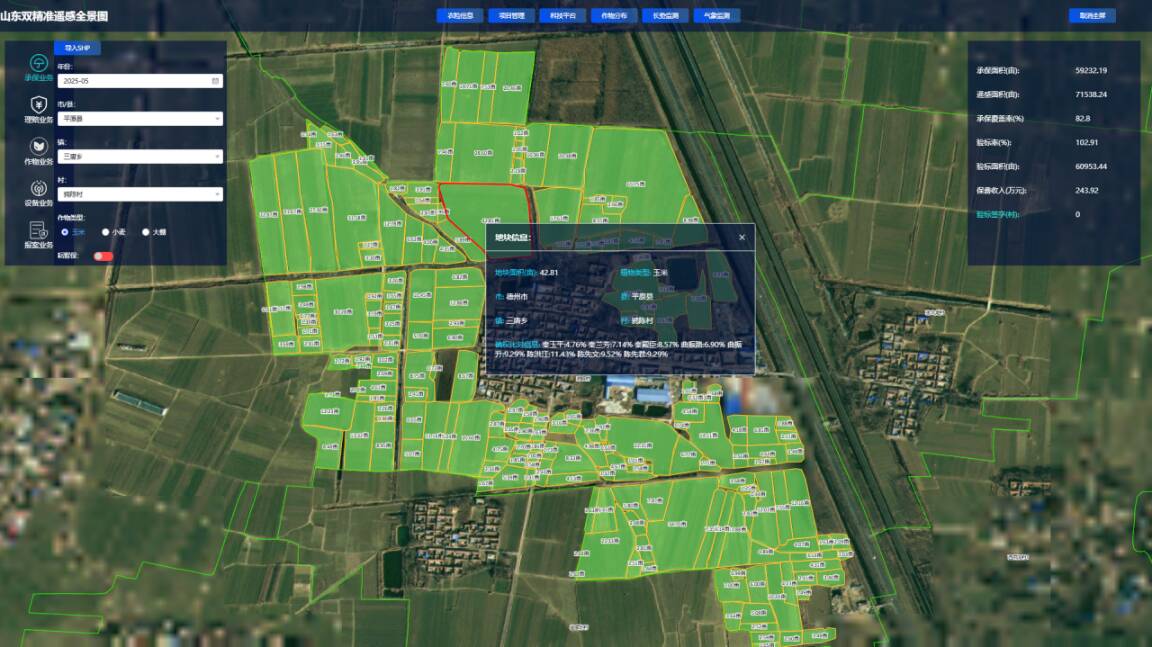The width and height of the screenshot is (1152, 647).
Task: Click the year field showing 2025-05
Action: tap(130, 81)
